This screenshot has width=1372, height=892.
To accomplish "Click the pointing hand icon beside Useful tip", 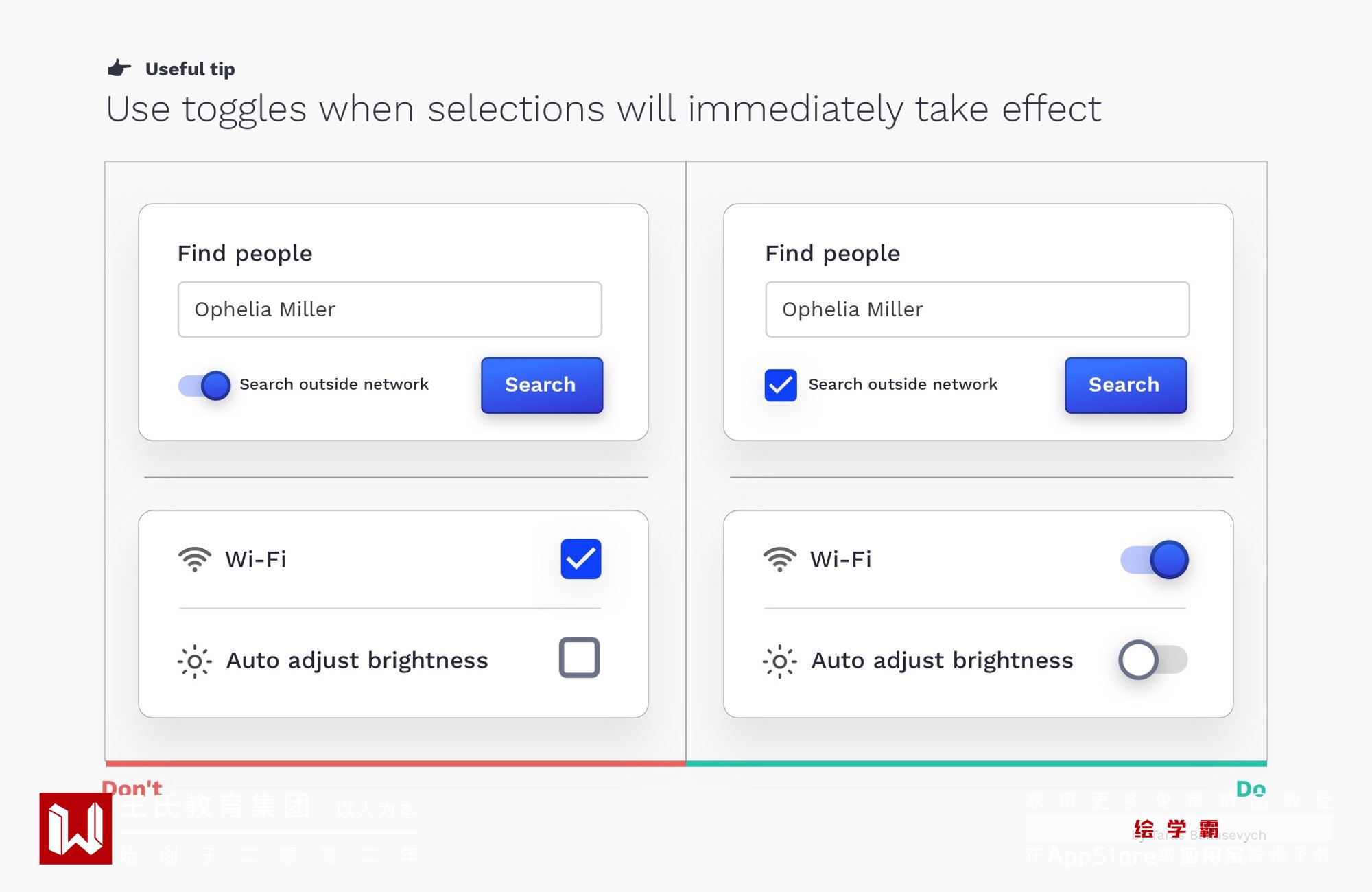I will pyautogui.click(x=119, y=68).
